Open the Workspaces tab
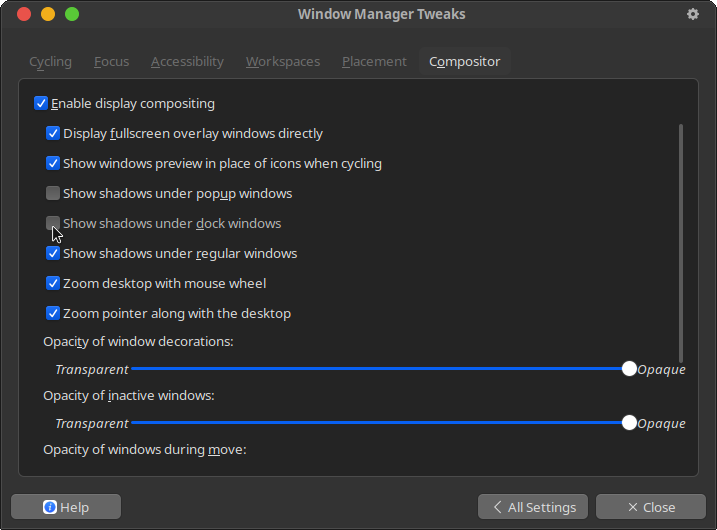Viewport: 717px width, 530px height. [x=283, y=62]
